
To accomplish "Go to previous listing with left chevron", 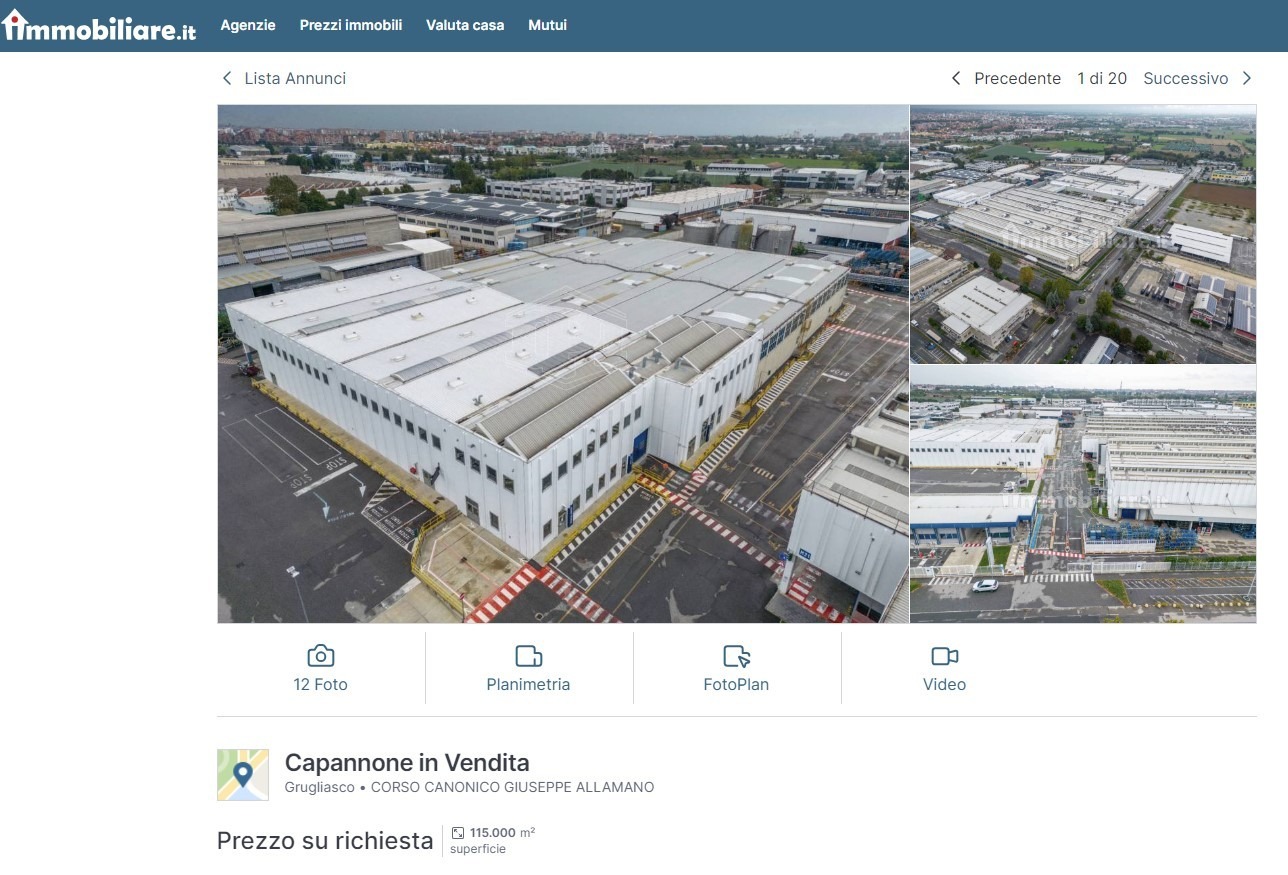I will tap(956, 78).
